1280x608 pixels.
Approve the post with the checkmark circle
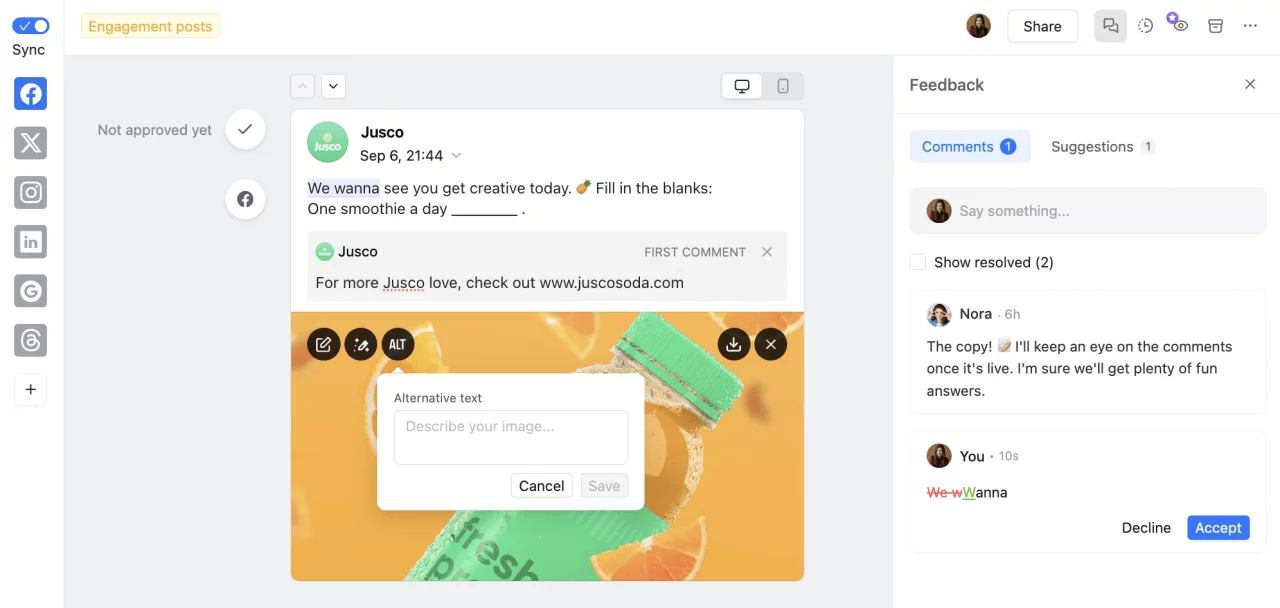tap(245, 129)
